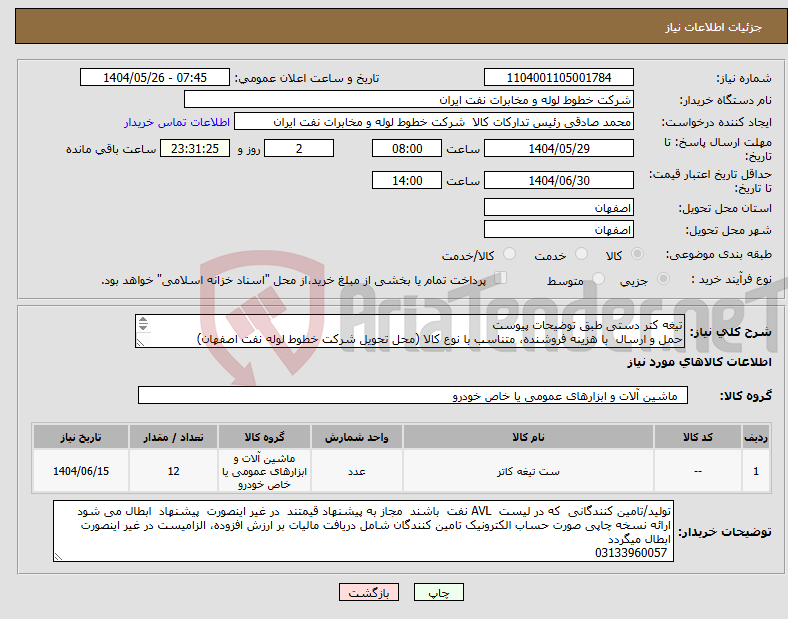The image size is (788, 619).
Task: Click the delivery city field اصفهان
Action: coord(559,230)
